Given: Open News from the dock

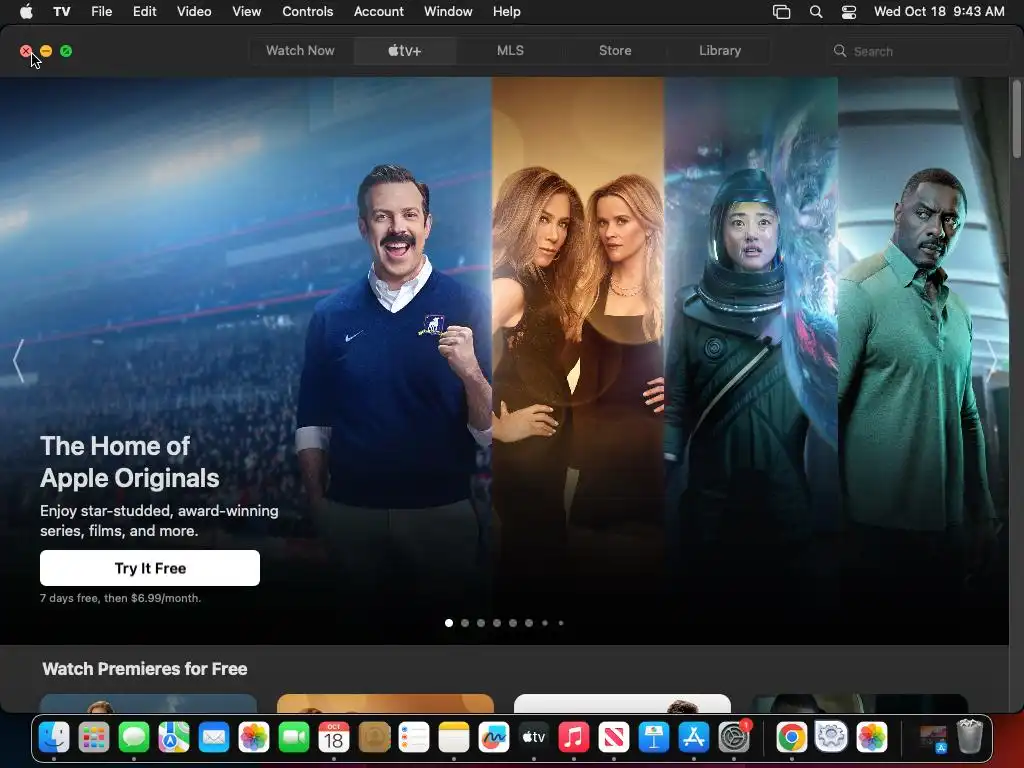Looking at the screenshot, I should [x=613, y=737].
